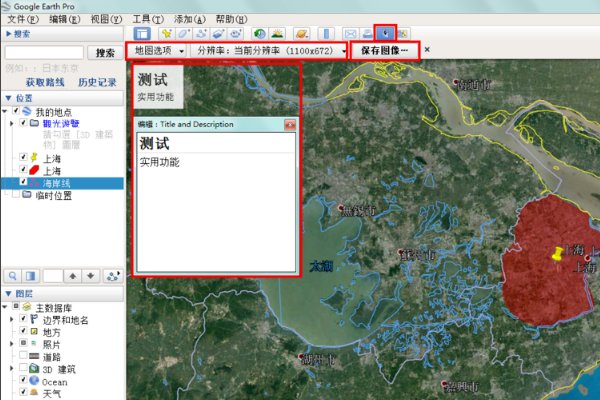Image resolution: width=600 pixels, height=400 pixels.
Task: Click in the search text box
Action: point(44,52)
